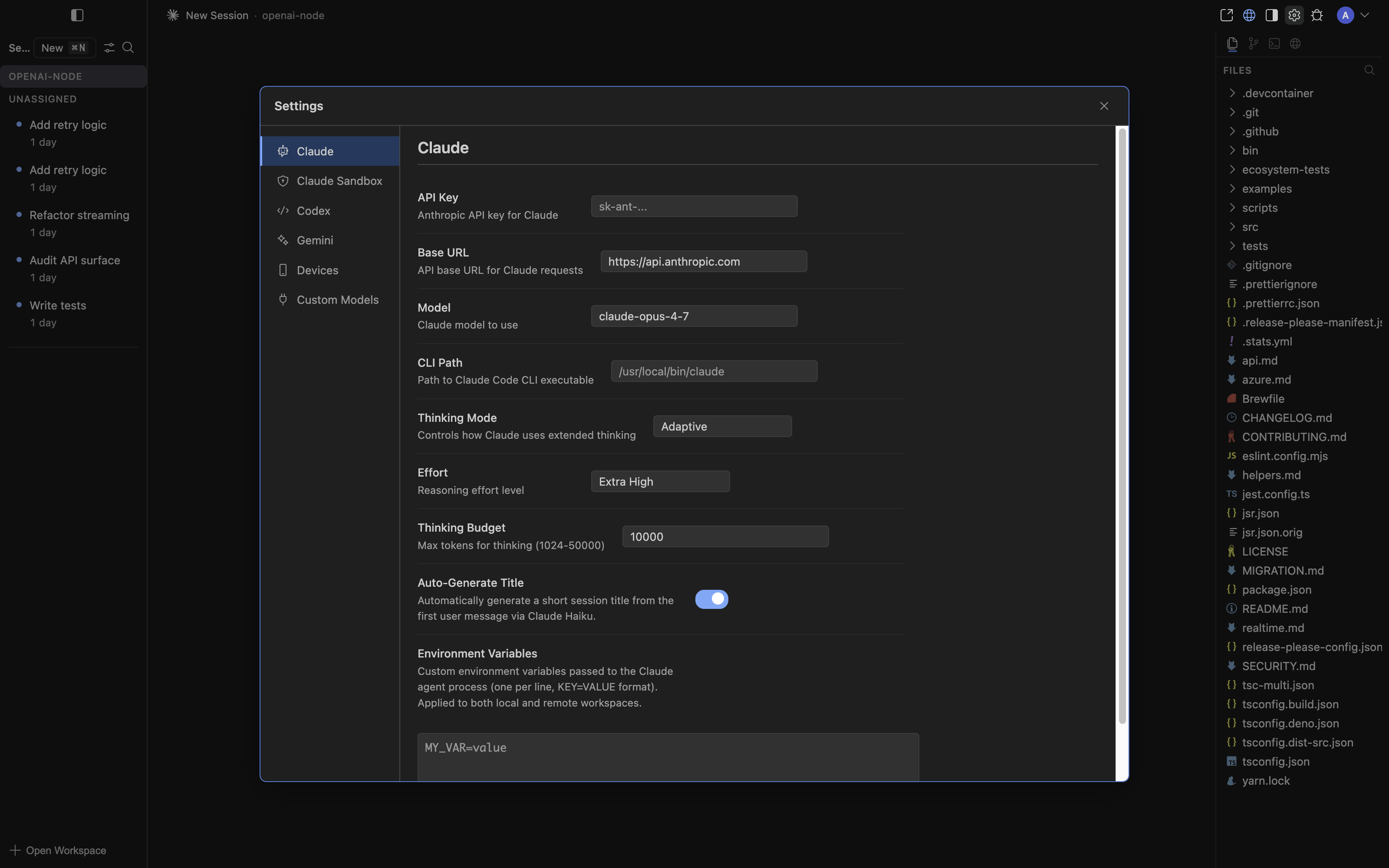Disable the Auto-Generate Title toggle
This screenshot has height=868, width=1389.
point(712,599)
